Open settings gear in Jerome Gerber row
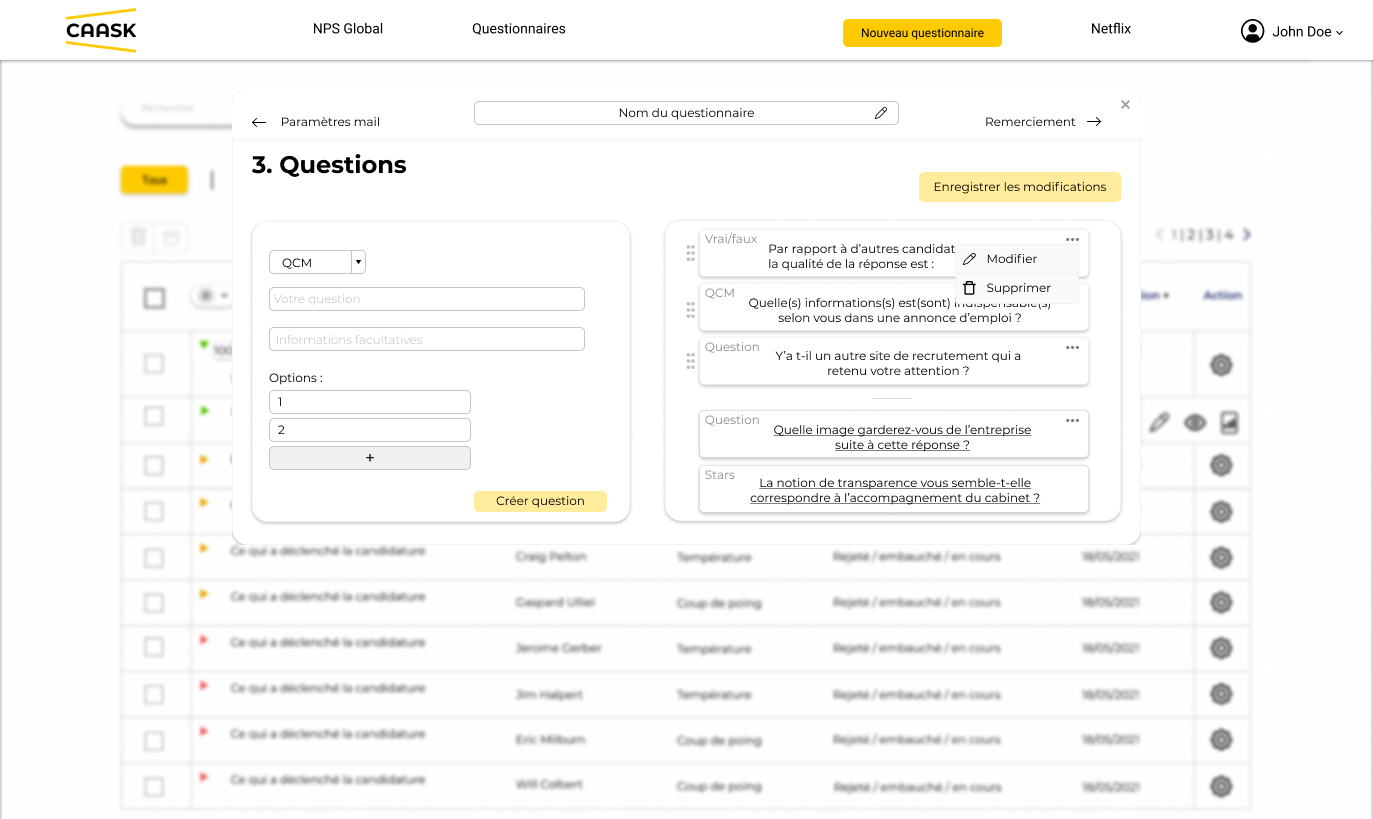 tap(1220, 648)
